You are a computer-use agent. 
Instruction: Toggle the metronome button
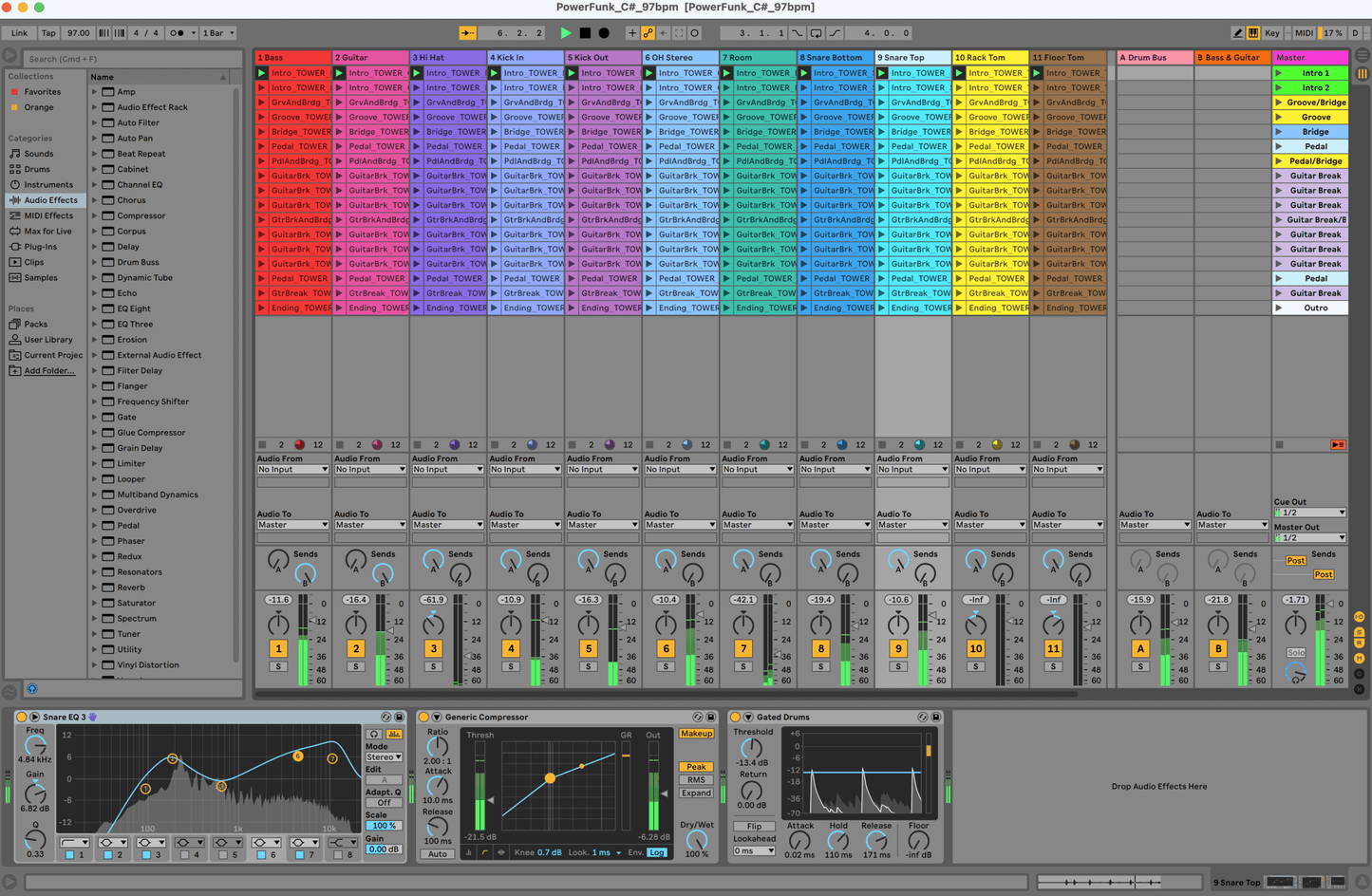pyautogui.click(x=177, y=33)
